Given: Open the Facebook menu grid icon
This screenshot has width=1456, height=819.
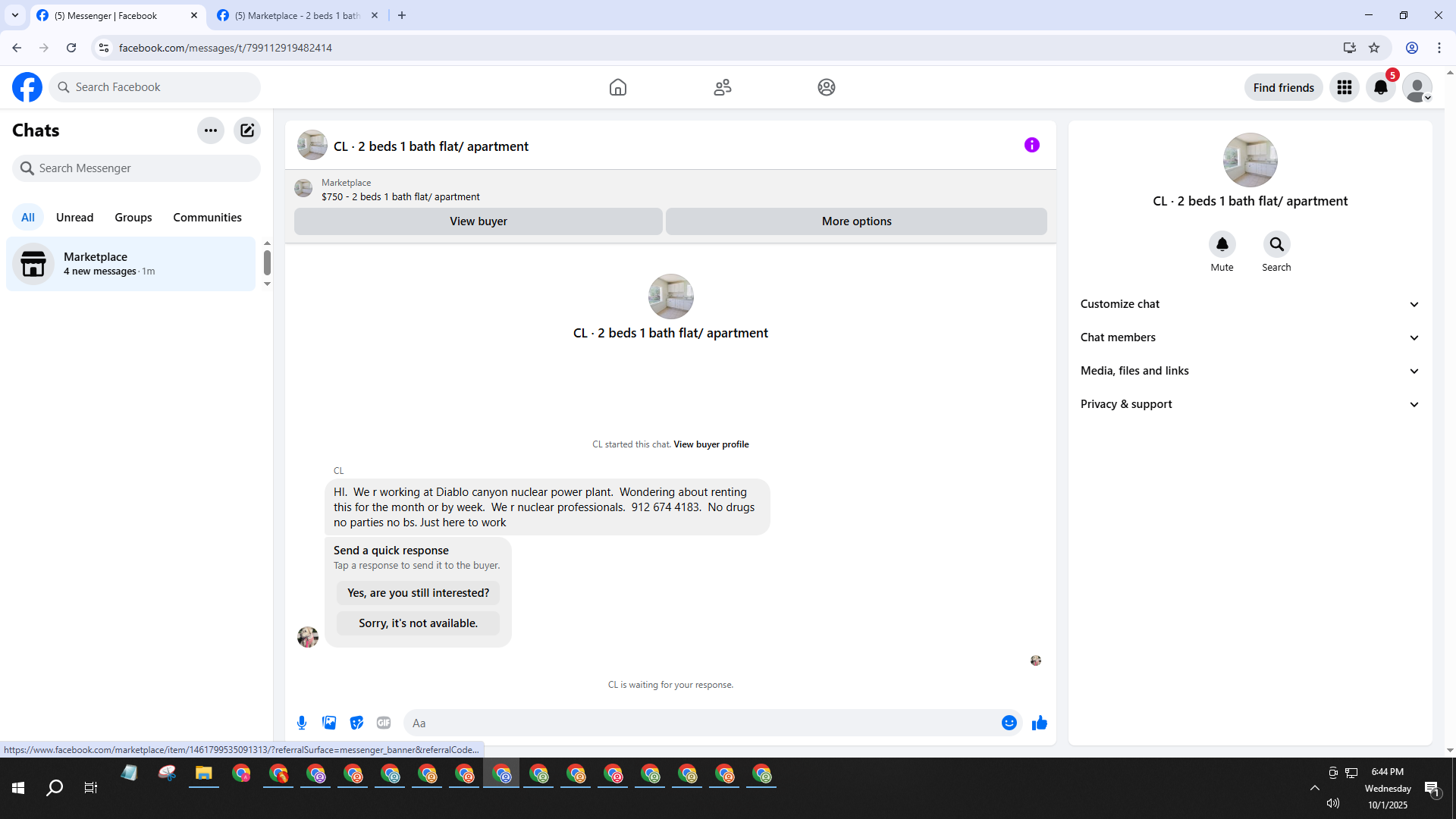Looking at the screenshot, I should [1345, 87].
